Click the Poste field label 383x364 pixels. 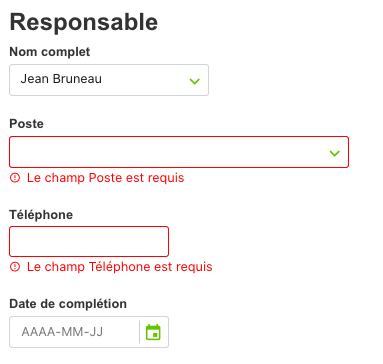pos(26,124)
